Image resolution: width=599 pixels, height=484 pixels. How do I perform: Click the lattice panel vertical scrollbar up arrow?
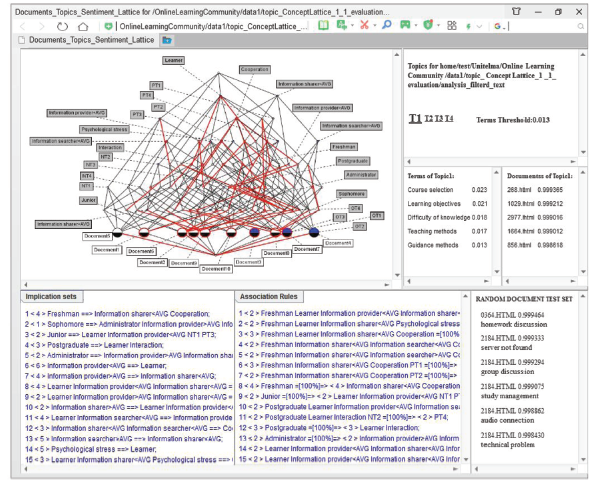[397, 55]
